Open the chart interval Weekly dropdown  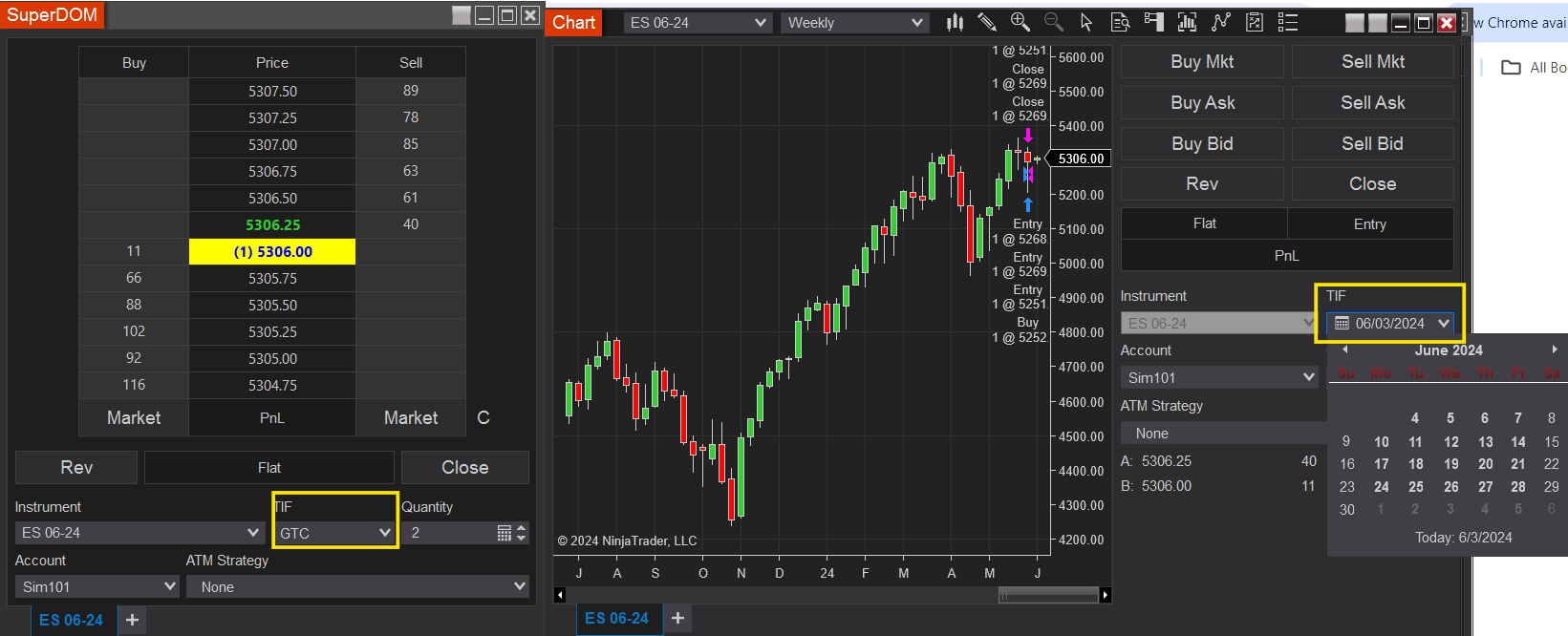[x=854, y=22]
